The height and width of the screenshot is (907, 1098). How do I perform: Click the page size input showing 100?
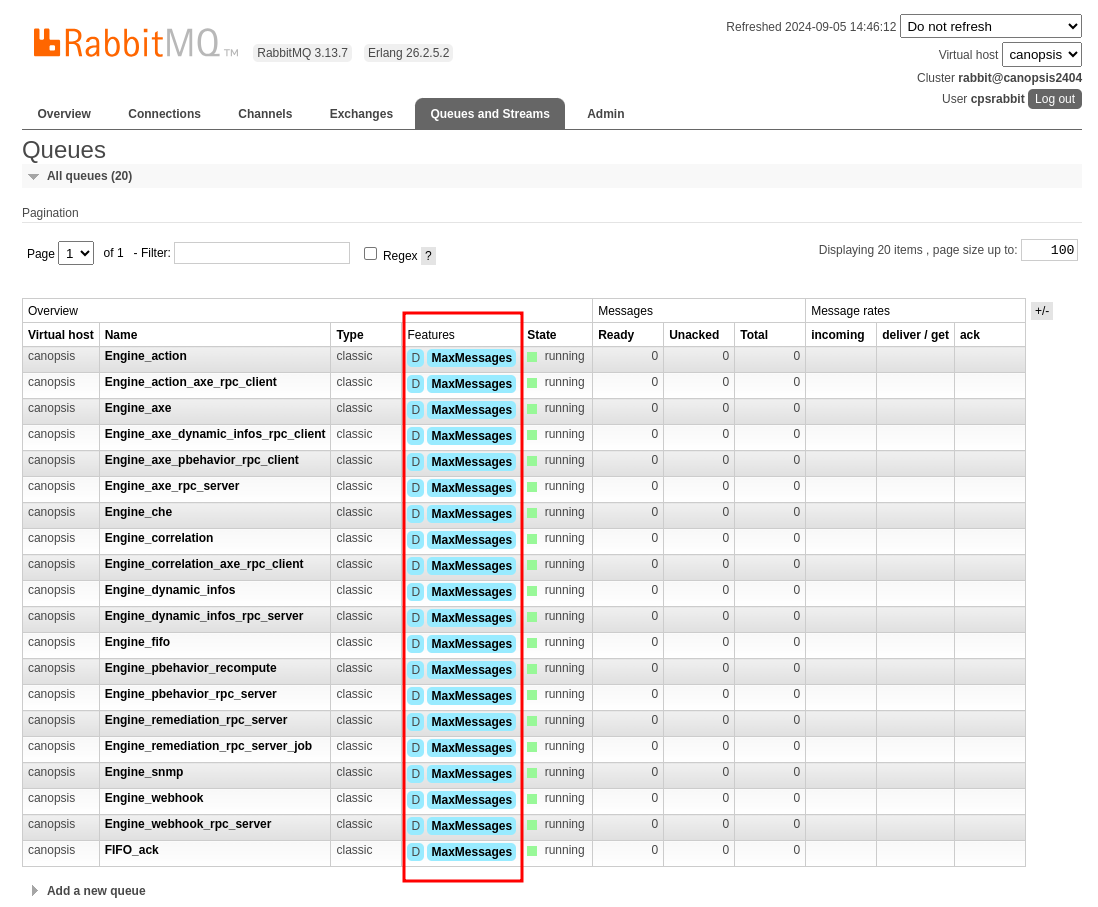click(x=1049, y=250)
